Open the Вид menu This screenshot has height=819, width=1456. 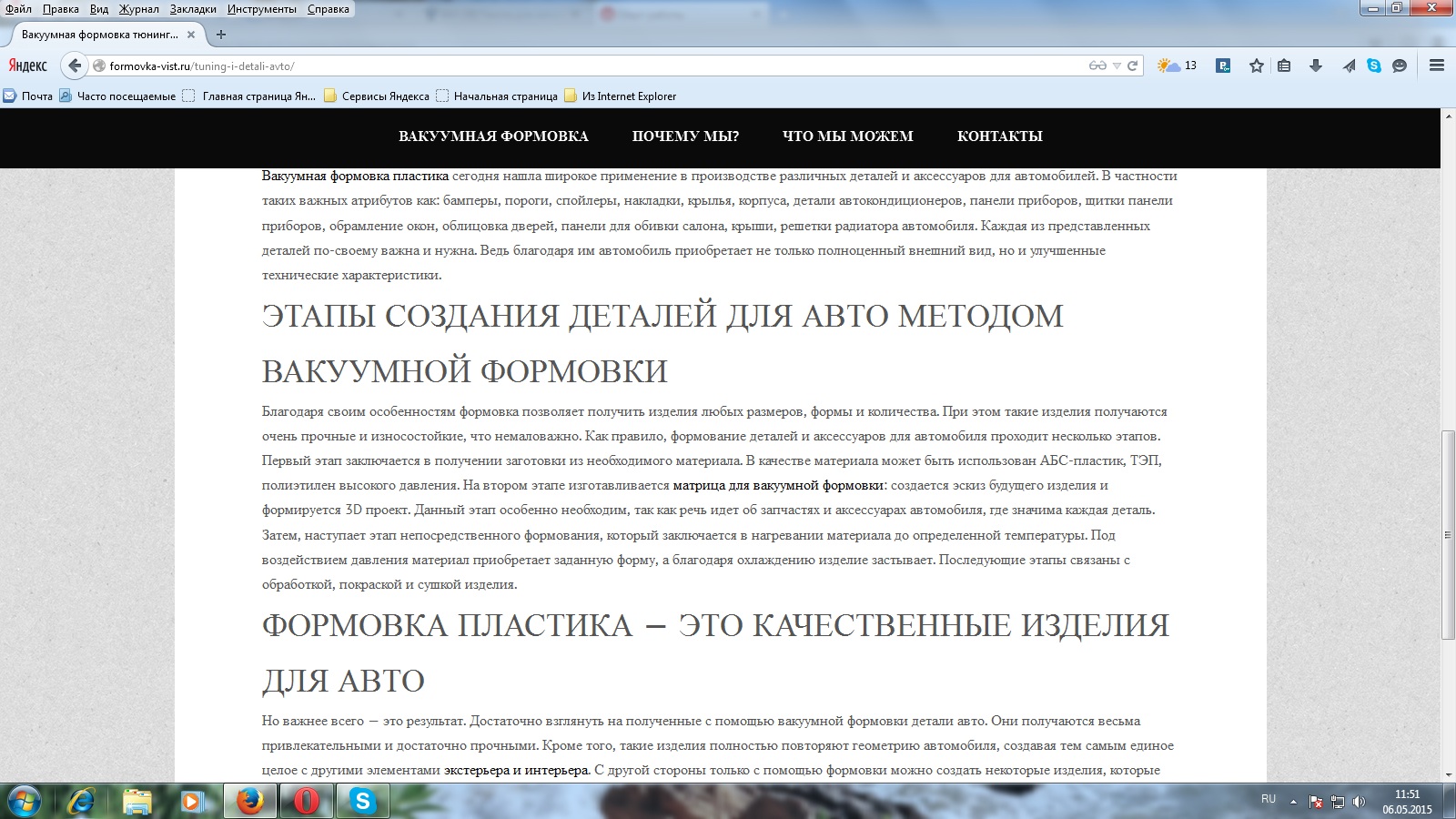click(99, 9)
